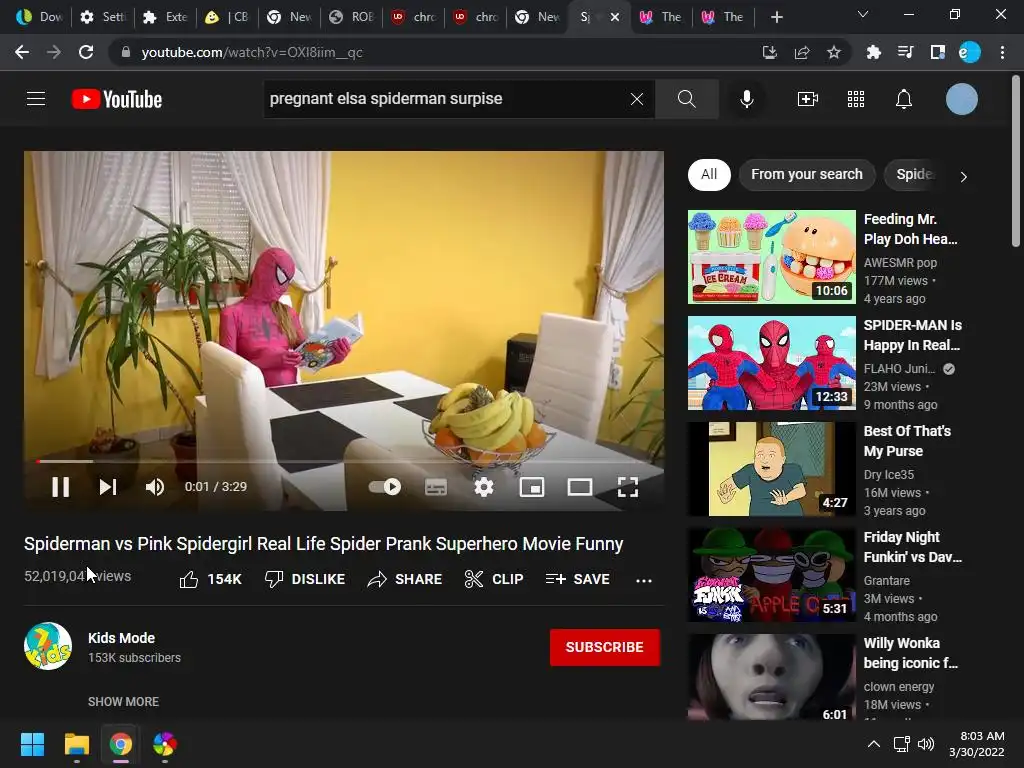1024x768 pixels.
Task: Open the YouTube guide hamburger menu
Action: tap(36, 99)
